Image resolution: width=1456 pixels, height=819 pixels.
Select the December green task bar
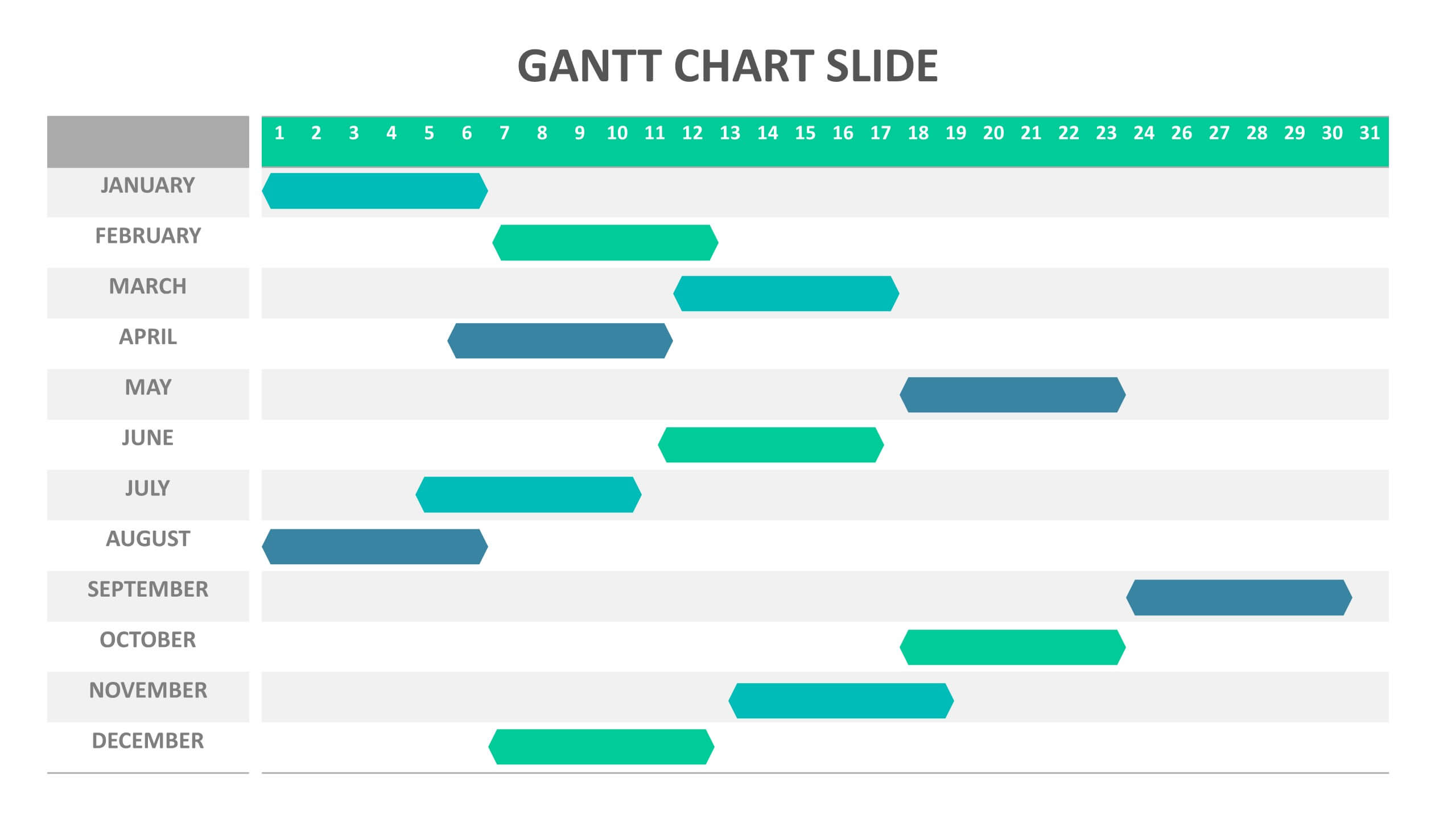tap(601, 747)
